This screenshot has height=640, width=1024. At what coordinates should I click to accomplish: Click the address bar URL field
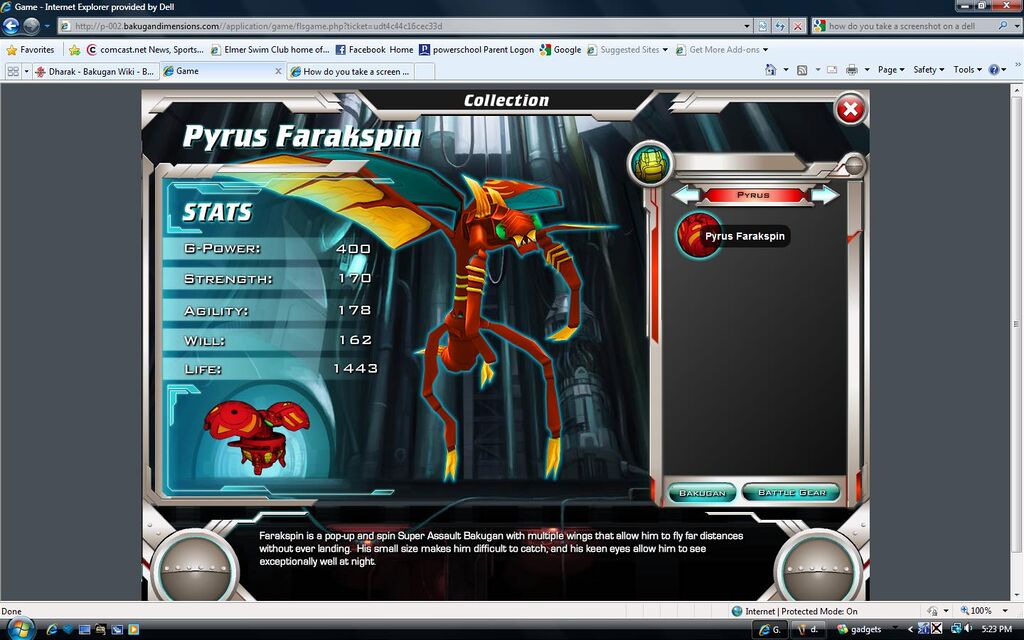[x=400, y=26]
